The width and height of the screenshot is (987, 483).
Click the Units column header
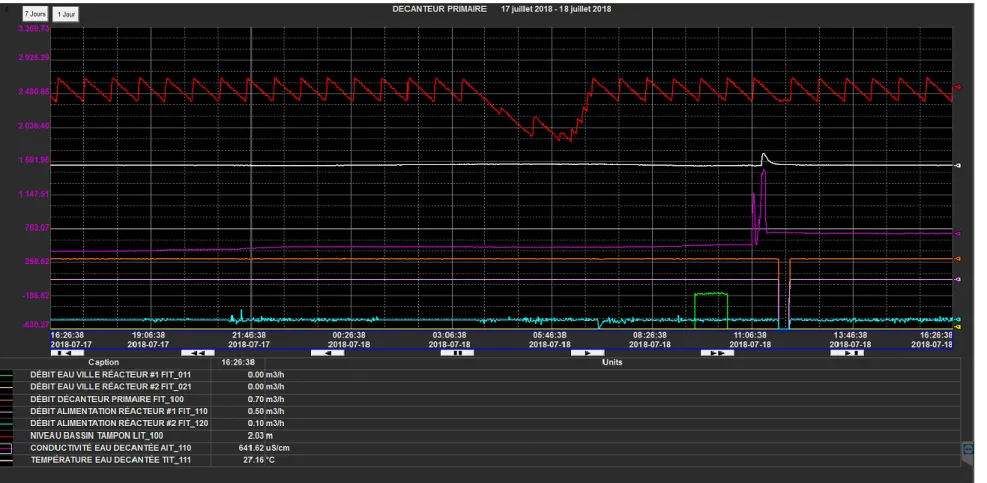612,363
